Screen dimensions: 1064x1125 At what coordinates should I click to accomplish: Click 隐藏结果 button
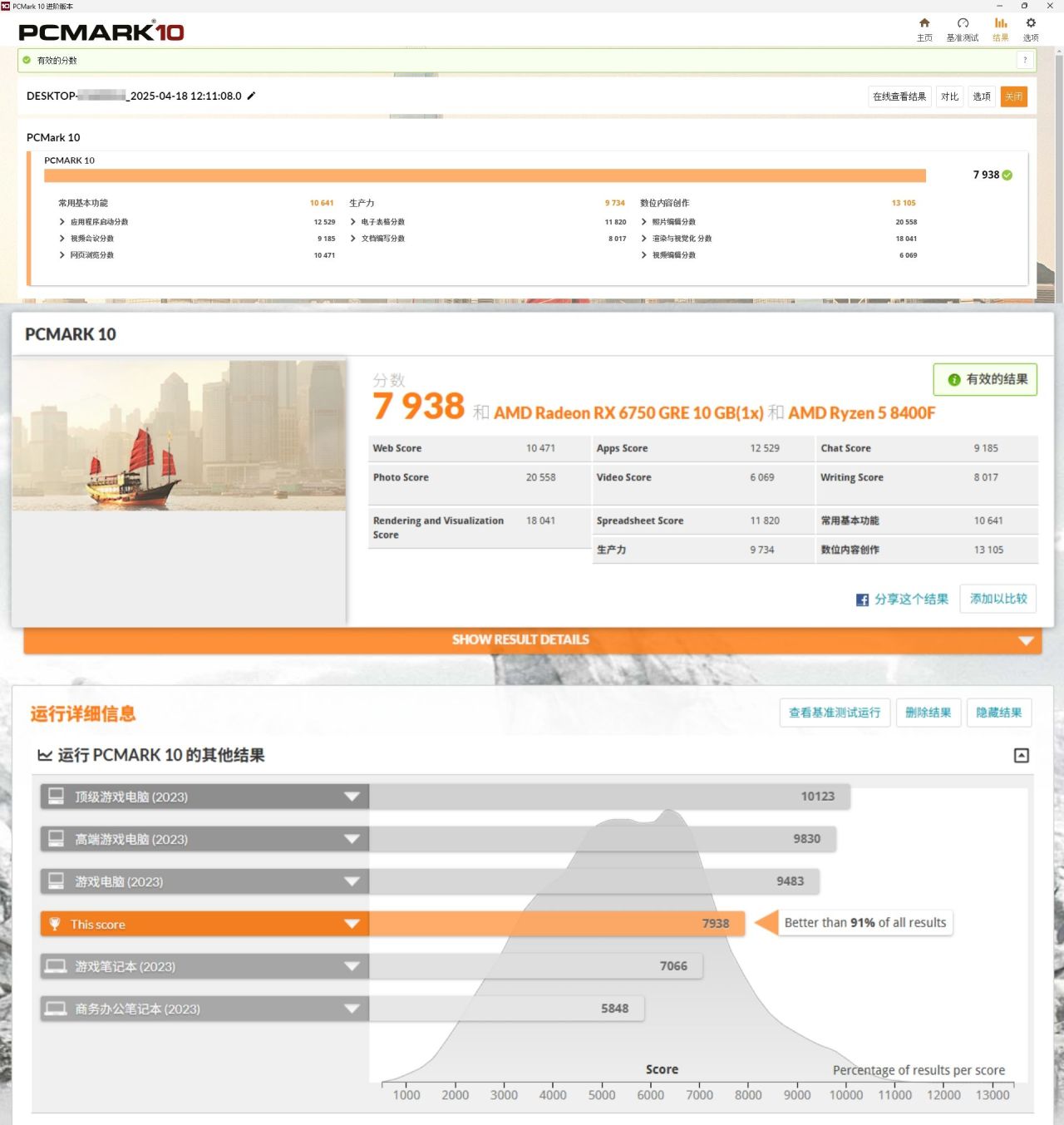999,713
